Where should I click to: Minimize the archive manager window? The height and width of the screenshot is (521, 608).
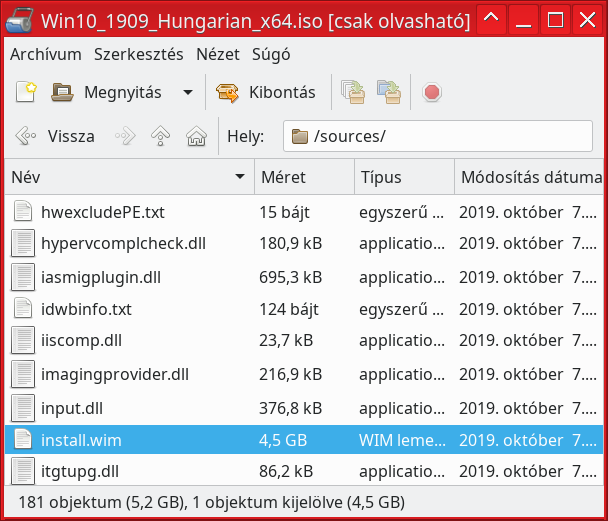tap(523, 19)
